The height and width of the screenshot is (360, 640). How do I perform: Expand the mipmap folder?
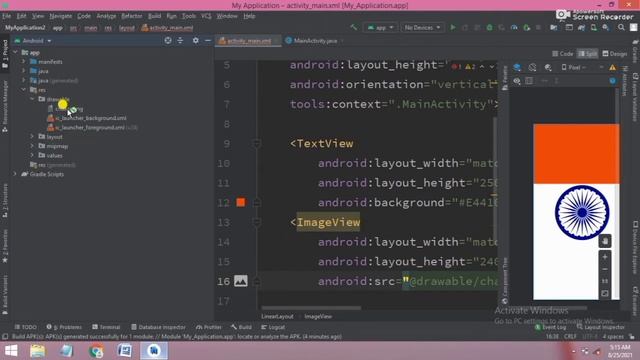32,146
